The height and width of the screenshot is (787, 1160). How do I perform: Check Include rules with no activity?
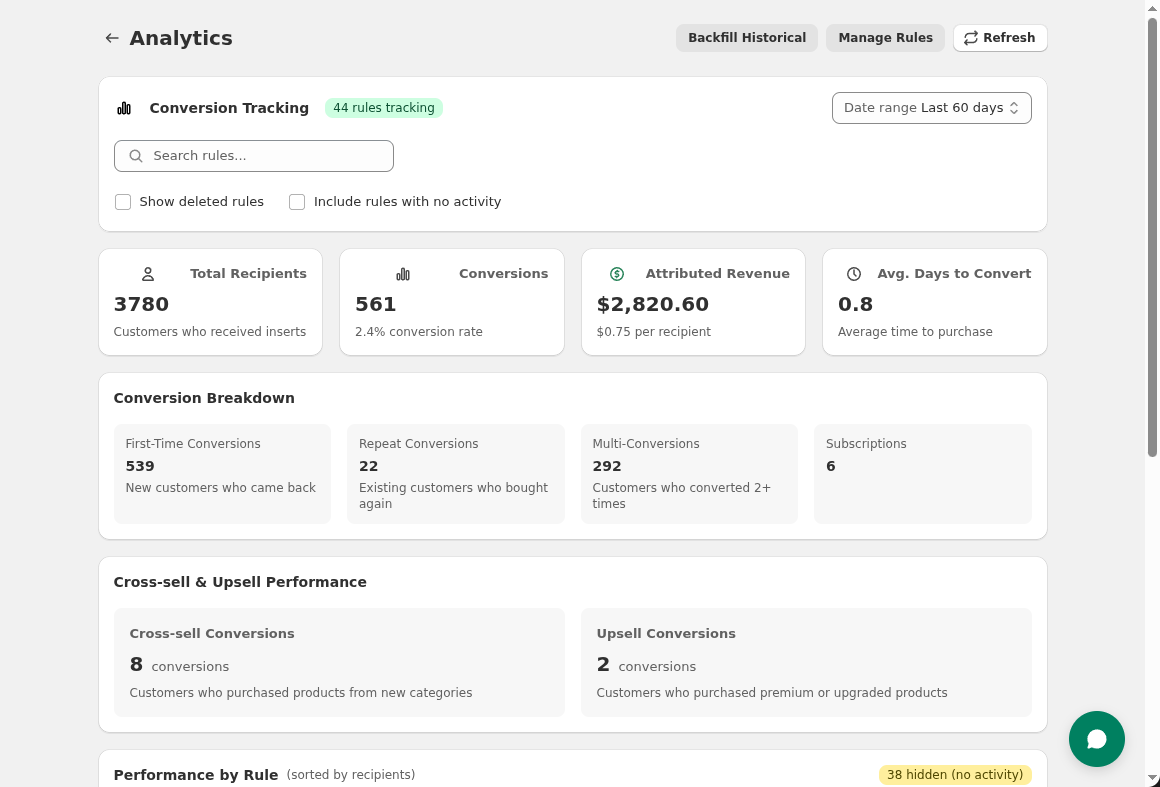pos(297,202)
